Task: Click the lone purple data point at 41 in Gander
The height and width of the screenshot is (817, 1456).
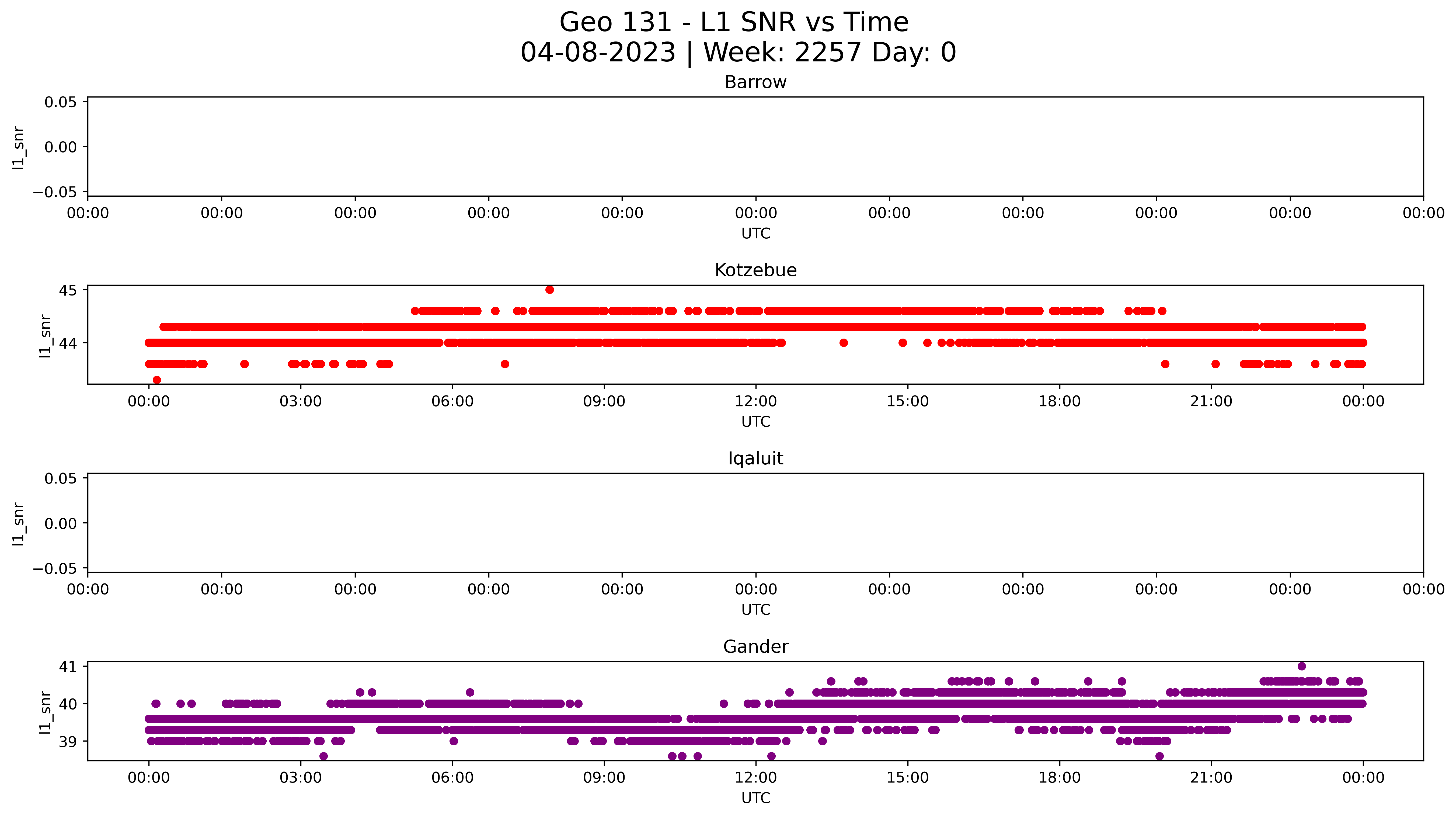Action: [x=1302, y=666]
